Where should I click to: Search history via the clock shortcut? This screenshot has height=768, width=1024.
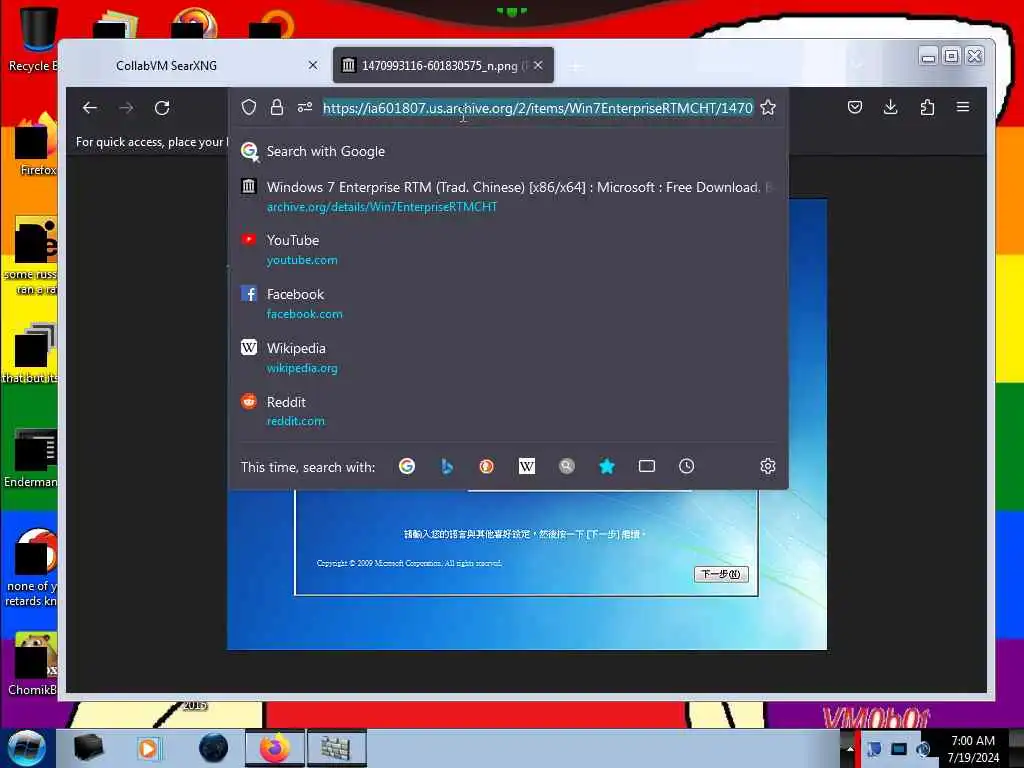(686, 466)
